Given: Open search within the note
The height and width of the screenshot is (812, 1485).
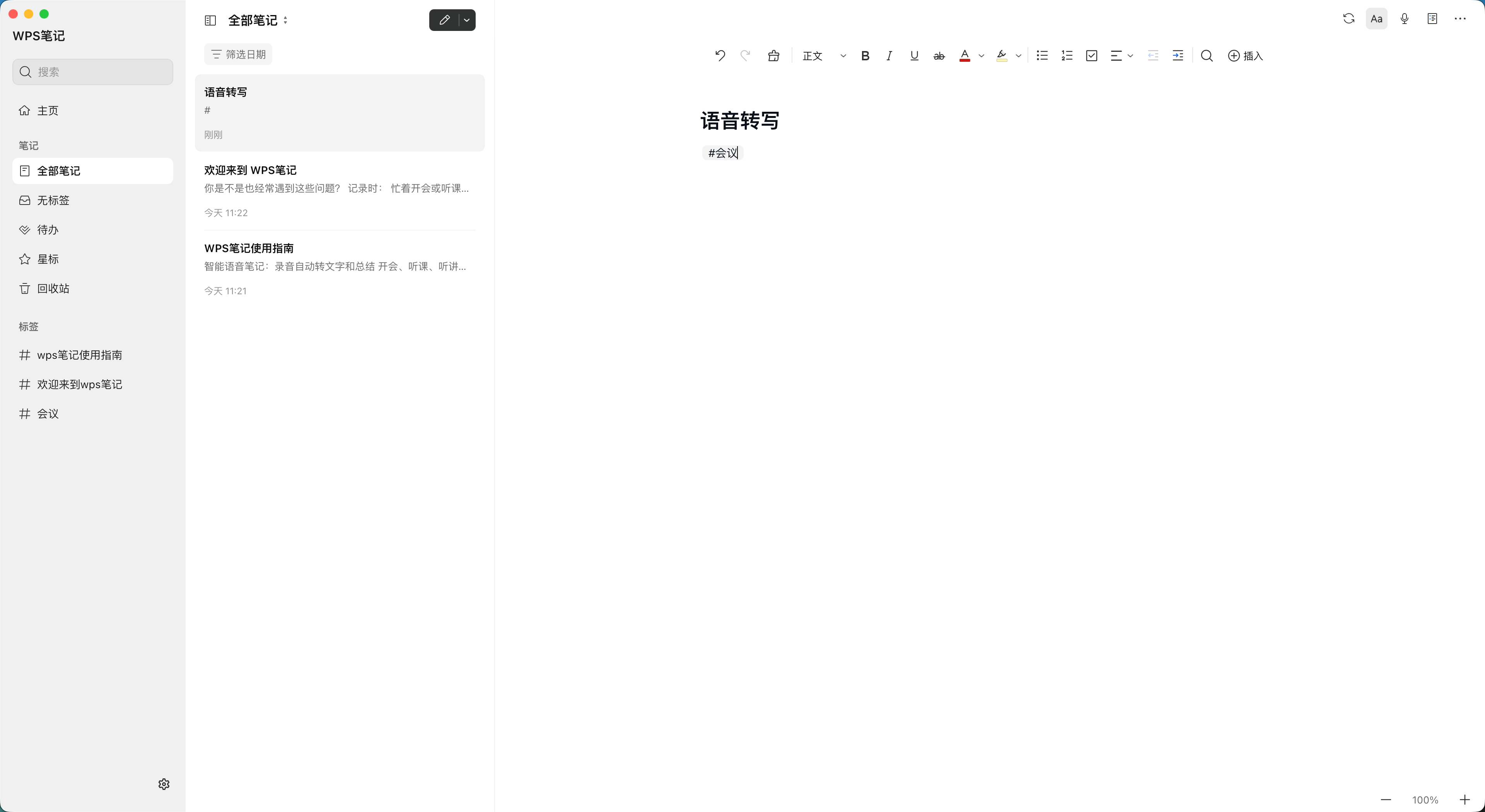Looking at the screenshot, I should coord(1206,55).
